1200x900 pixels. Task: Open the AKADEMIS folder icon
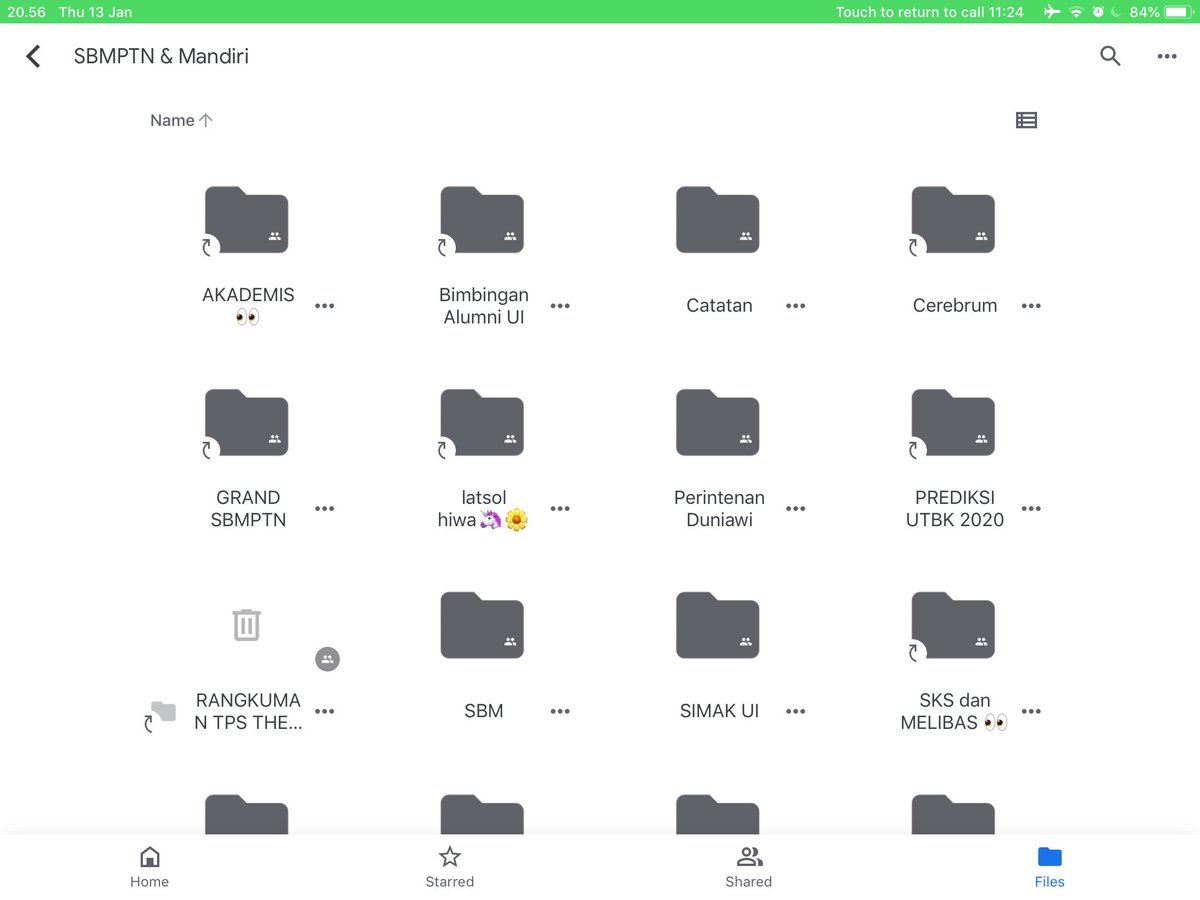tap(246, 220)
